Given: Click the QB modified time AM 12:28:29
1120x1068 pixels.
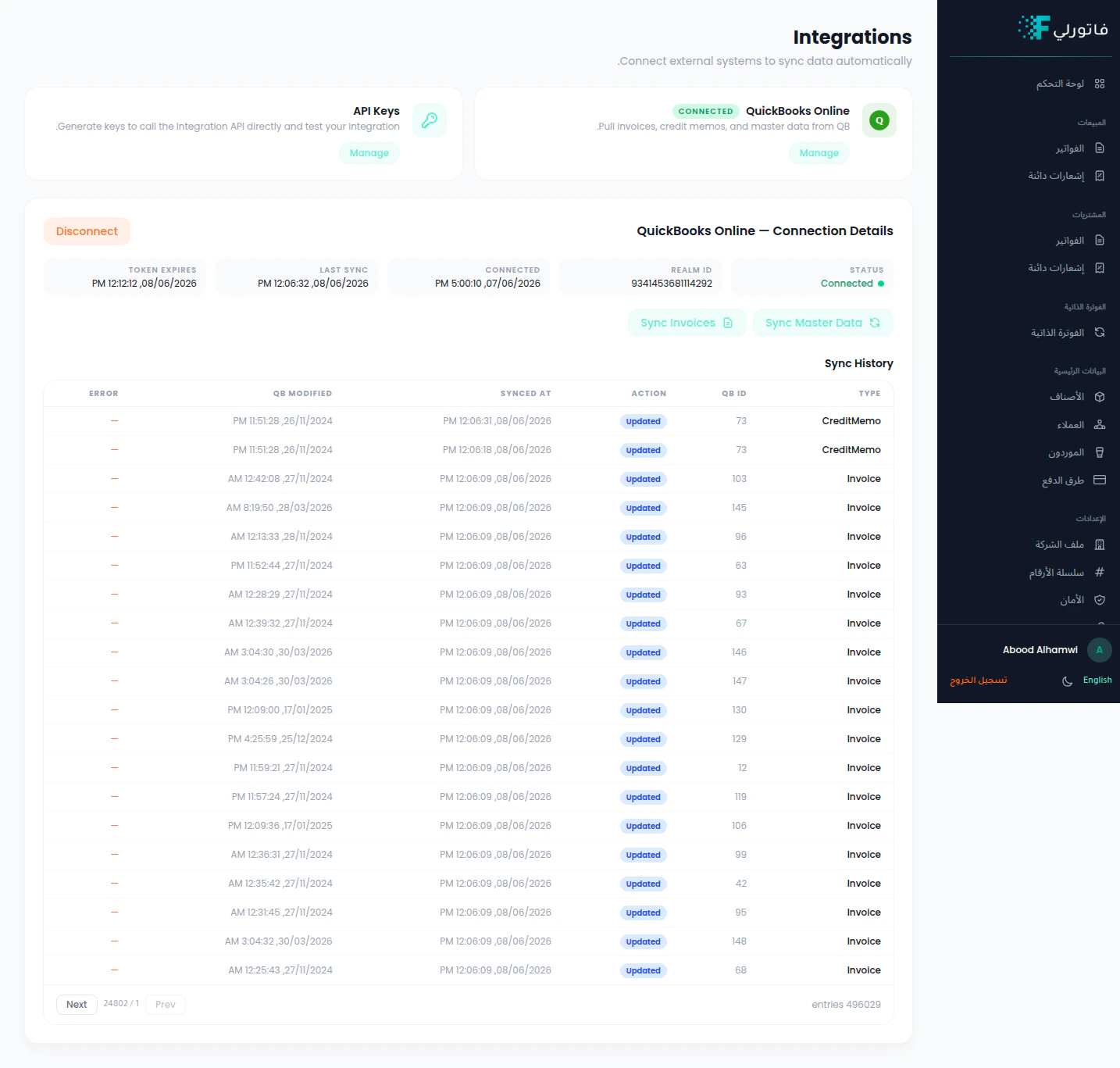Looking at the screenshot, I should coord(280,595).
